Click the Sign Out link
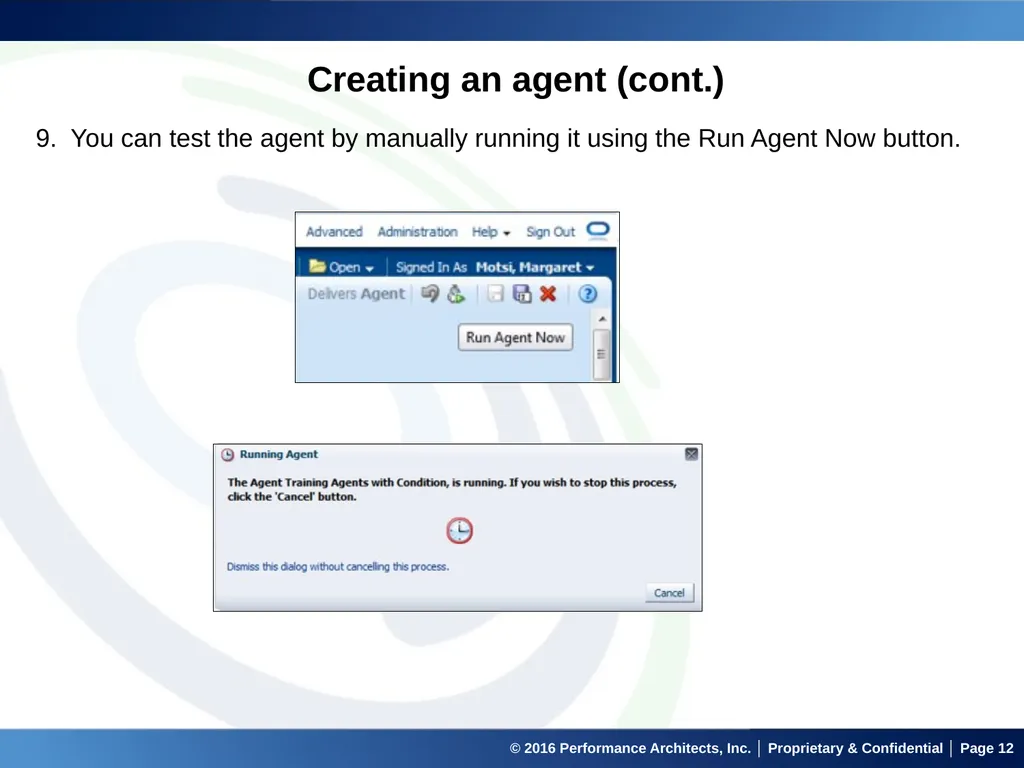 click(551, 232)
